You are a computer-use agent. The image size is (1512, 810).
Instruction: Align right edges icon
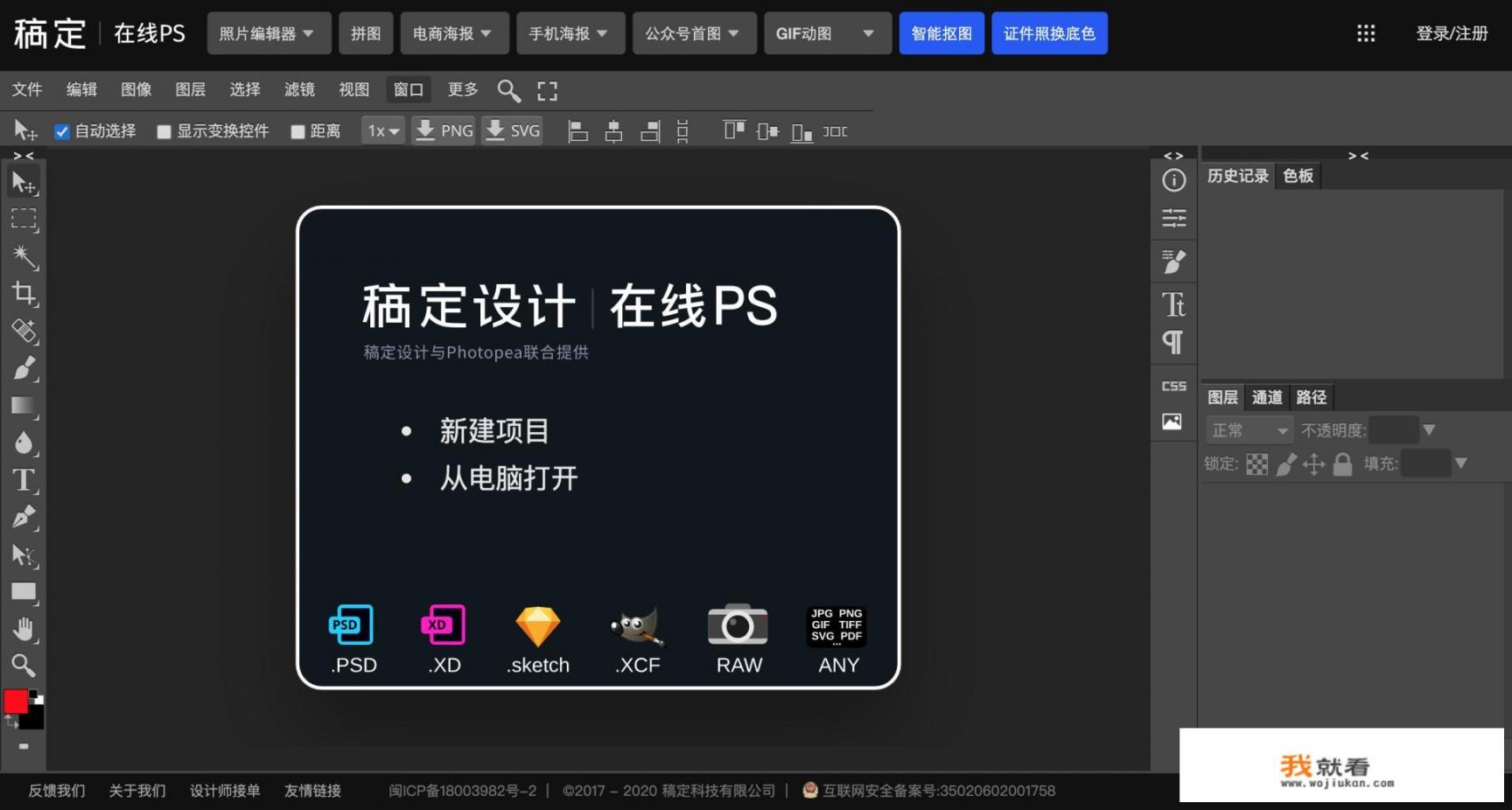point(649,131)
